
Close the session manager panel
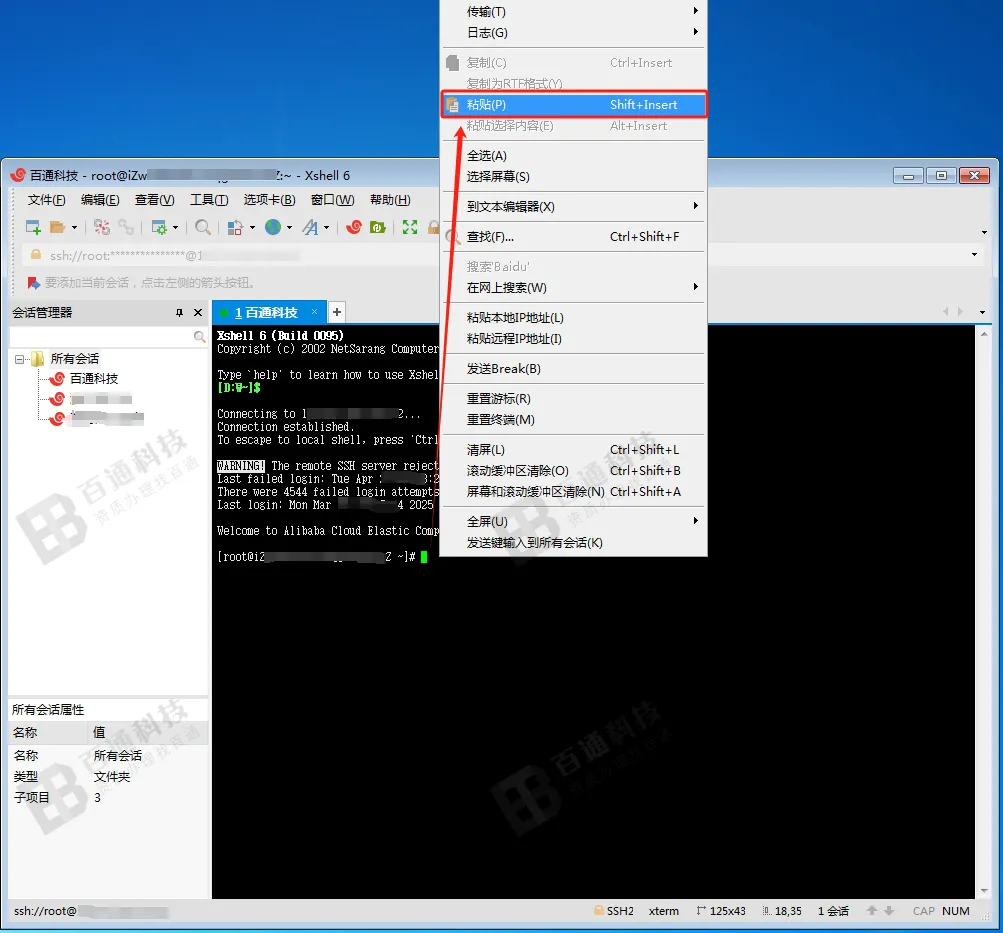(198, 313)
